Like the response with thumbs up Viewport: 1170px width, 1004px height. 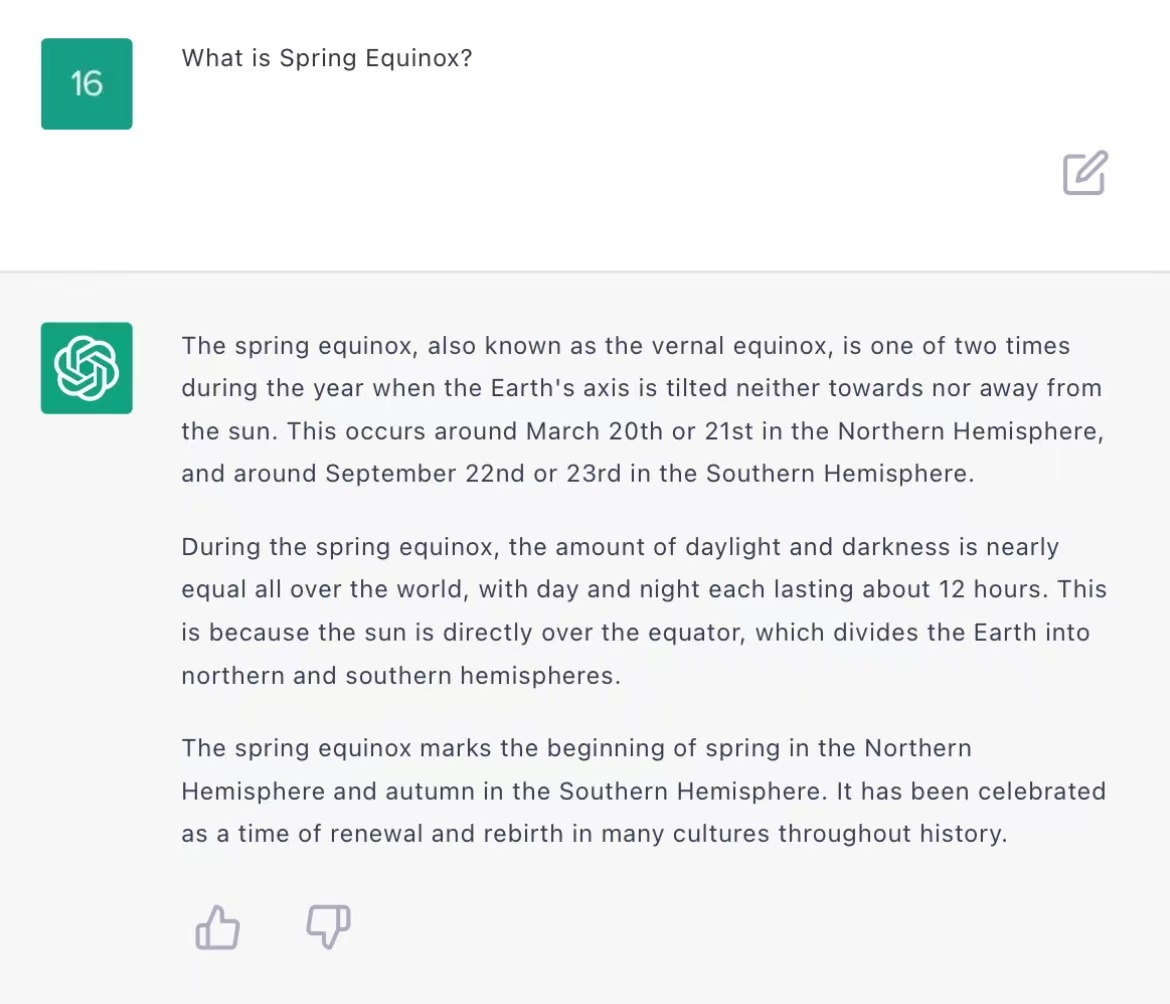coord(217,927)
